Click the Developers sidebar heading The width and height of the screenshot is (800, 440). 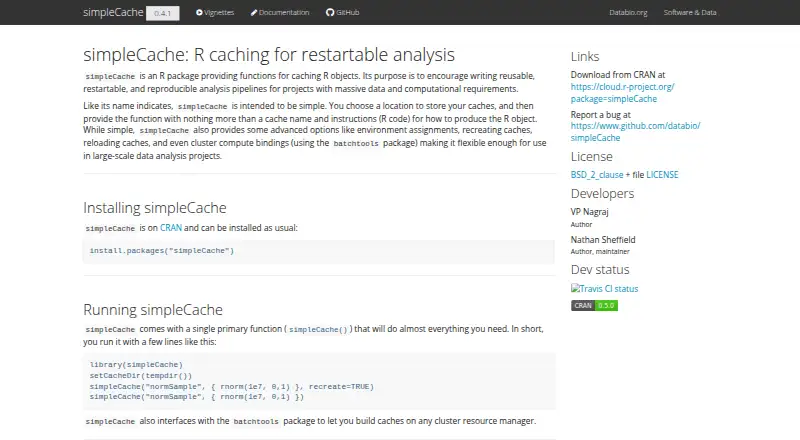point(603,193)
